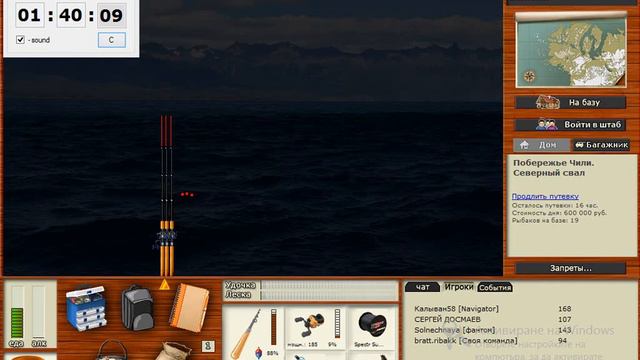Click the Рыбаков на базе: 19 text
The height and width of the screenshot is (360, 640).
[545, 220]
